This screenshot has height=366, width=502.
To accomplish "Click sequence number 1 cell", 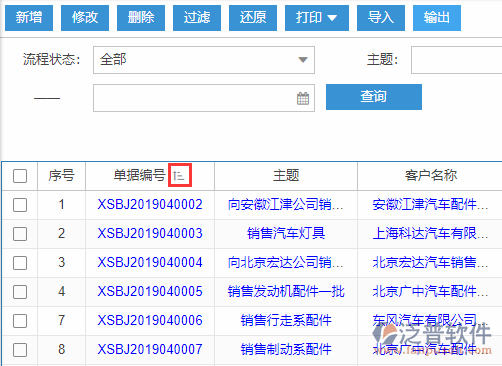I will [61, 204].
